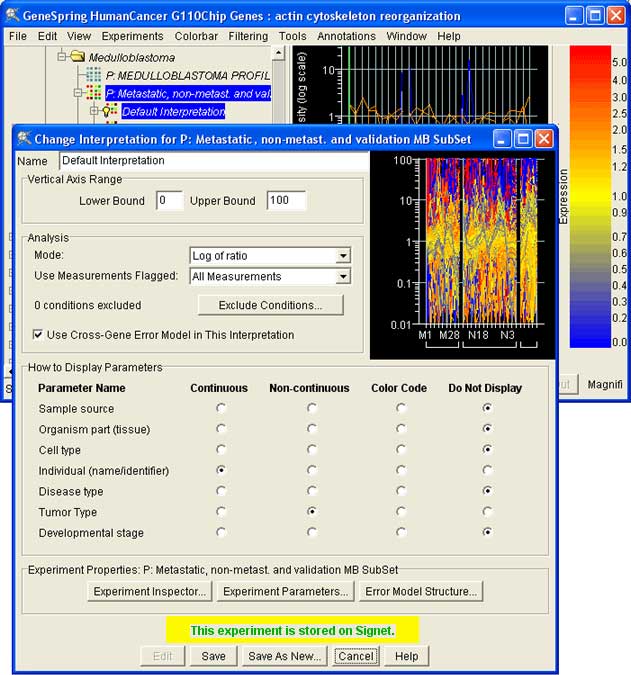Click the Change Interpretation dialog title icon
631x675 pixels.
point(24,139)
